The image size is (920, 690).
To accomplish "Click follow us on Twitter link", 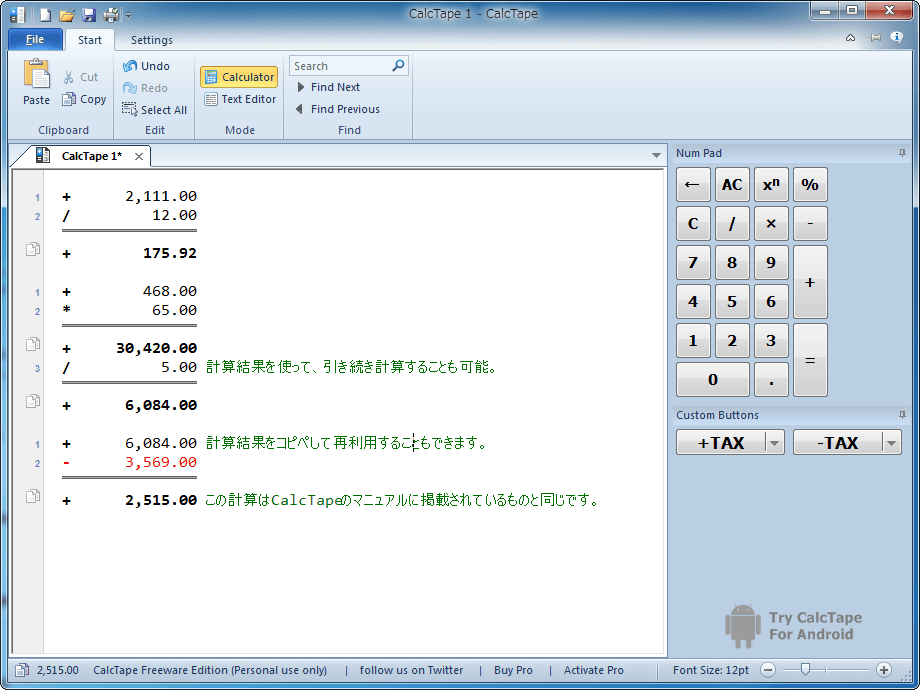I will click(411, 670).
